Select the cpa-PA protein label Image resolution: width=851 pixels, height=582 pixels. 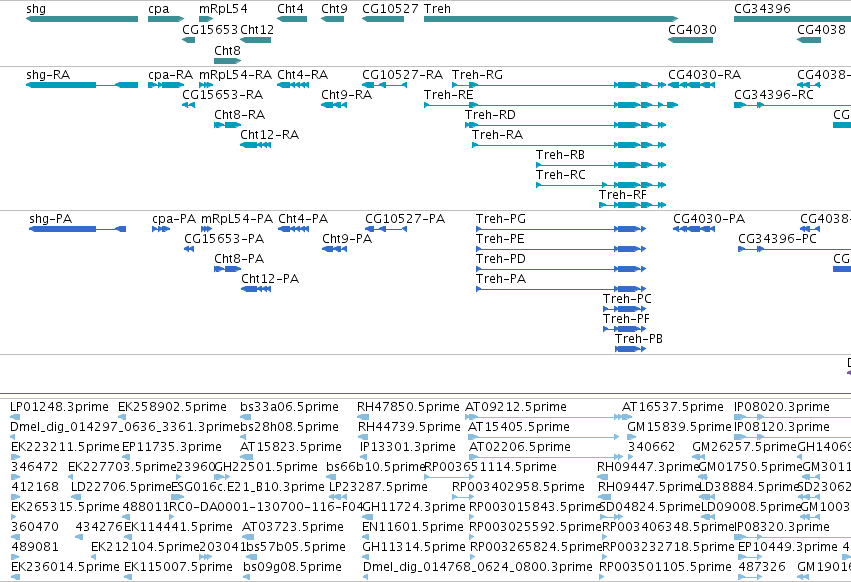pyautogui.click(x=174, y=219)
